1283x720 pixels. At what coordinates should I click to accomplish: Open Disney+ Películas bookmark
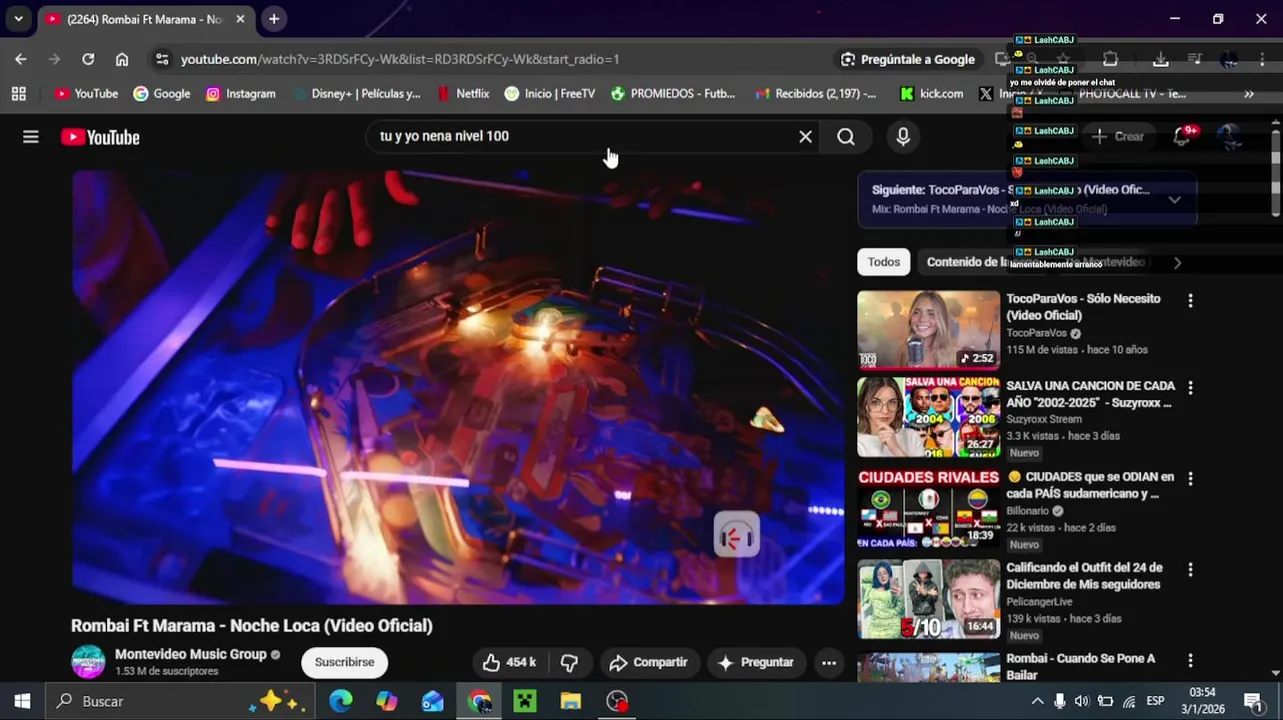point(357,93)
